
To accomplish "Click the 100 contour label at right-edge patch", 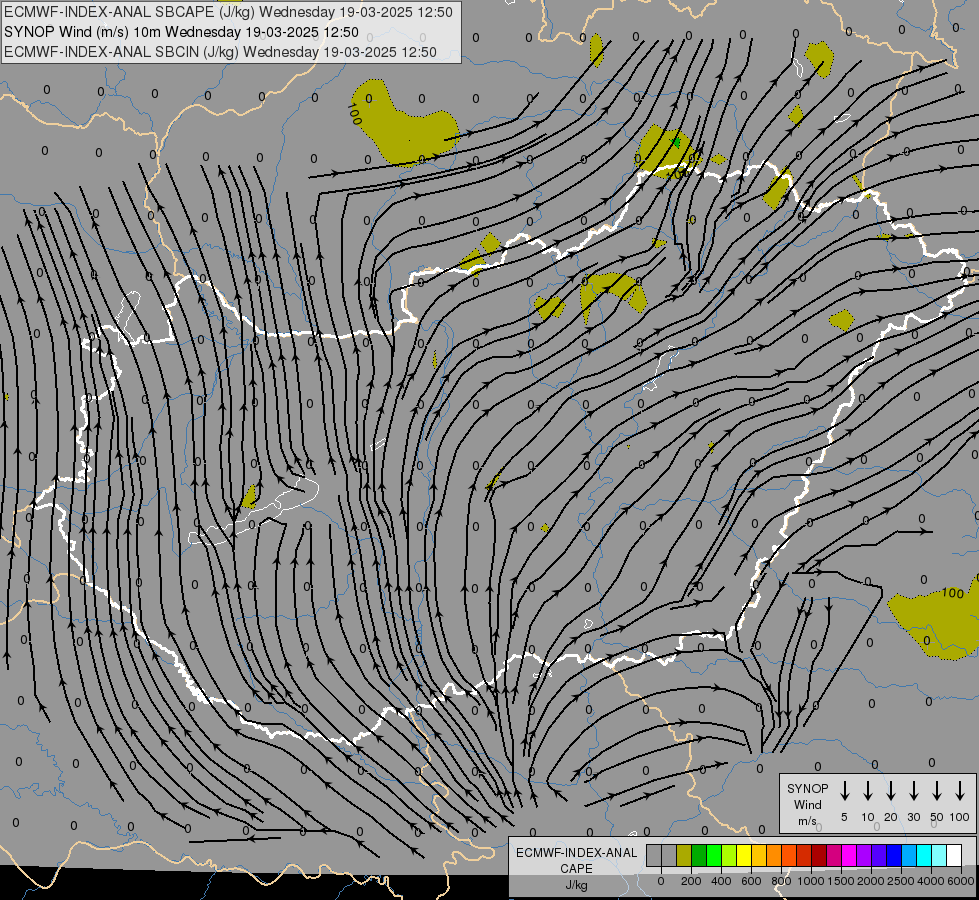I will pyautogui.click(x=953, y=593).
